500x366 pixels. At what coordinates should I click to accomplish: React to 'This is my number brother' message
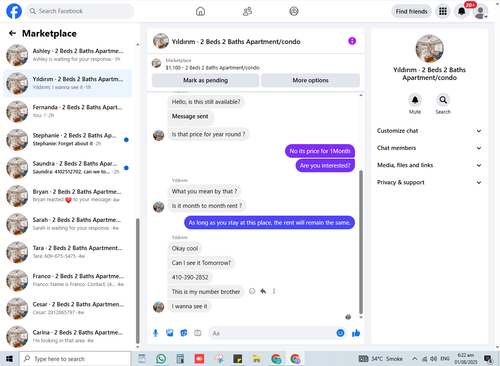(x=252, y=291)
